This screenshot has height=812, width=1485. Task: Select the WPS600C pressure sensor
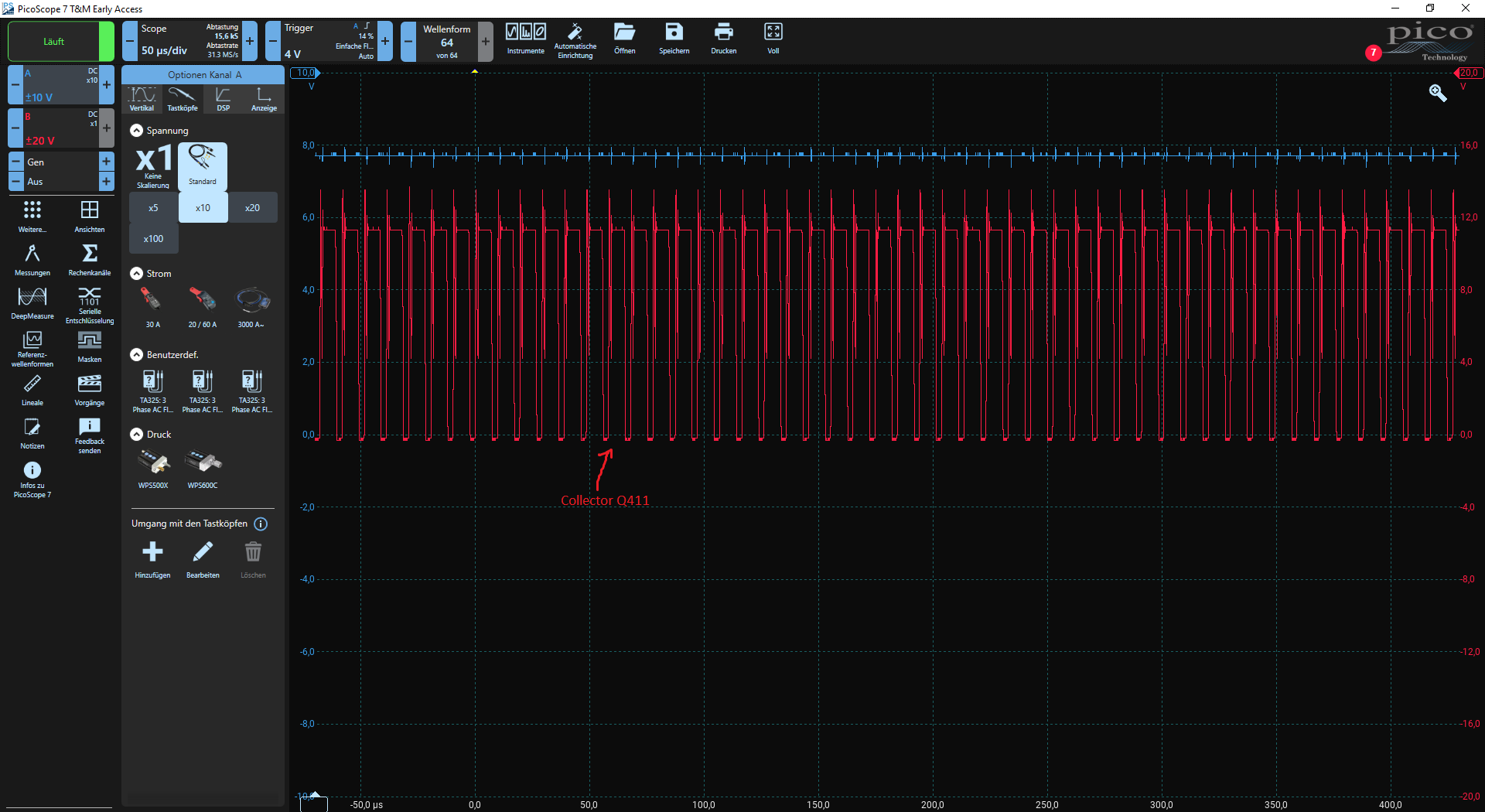(203, 469)
